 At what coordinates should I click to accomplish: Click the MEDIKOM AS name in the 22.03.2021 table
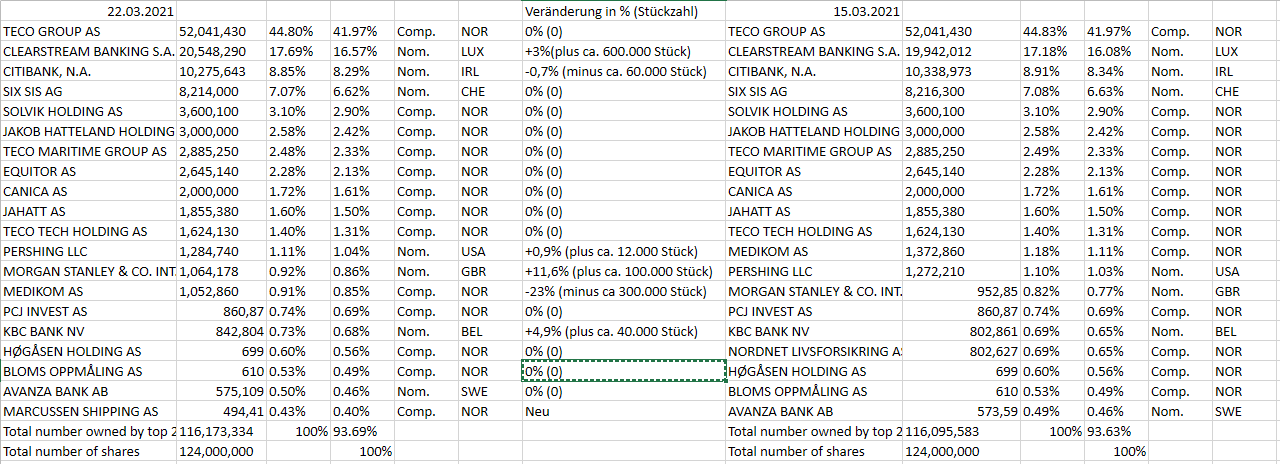(89, 291)
